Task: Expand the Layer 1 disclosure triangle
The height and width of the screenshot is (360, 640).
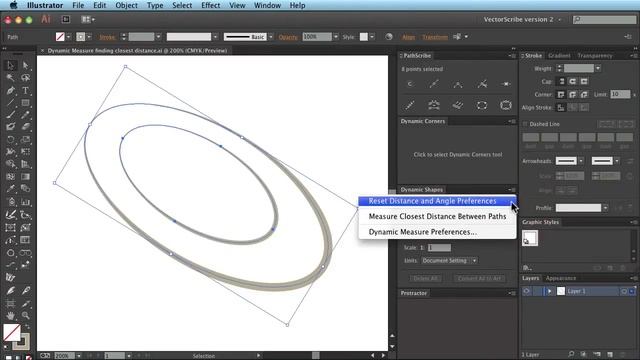Action: click(549, 291)
